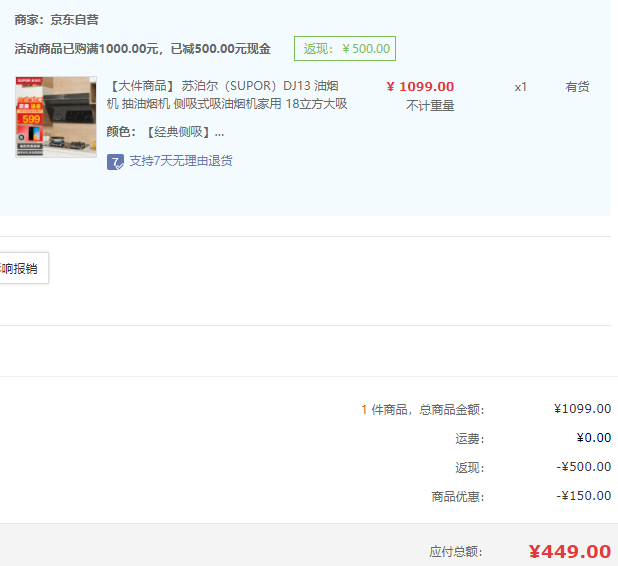Click the quantity x1 text
The height and width of the screenshot is (566, 618).
click(x=520, y=87)
